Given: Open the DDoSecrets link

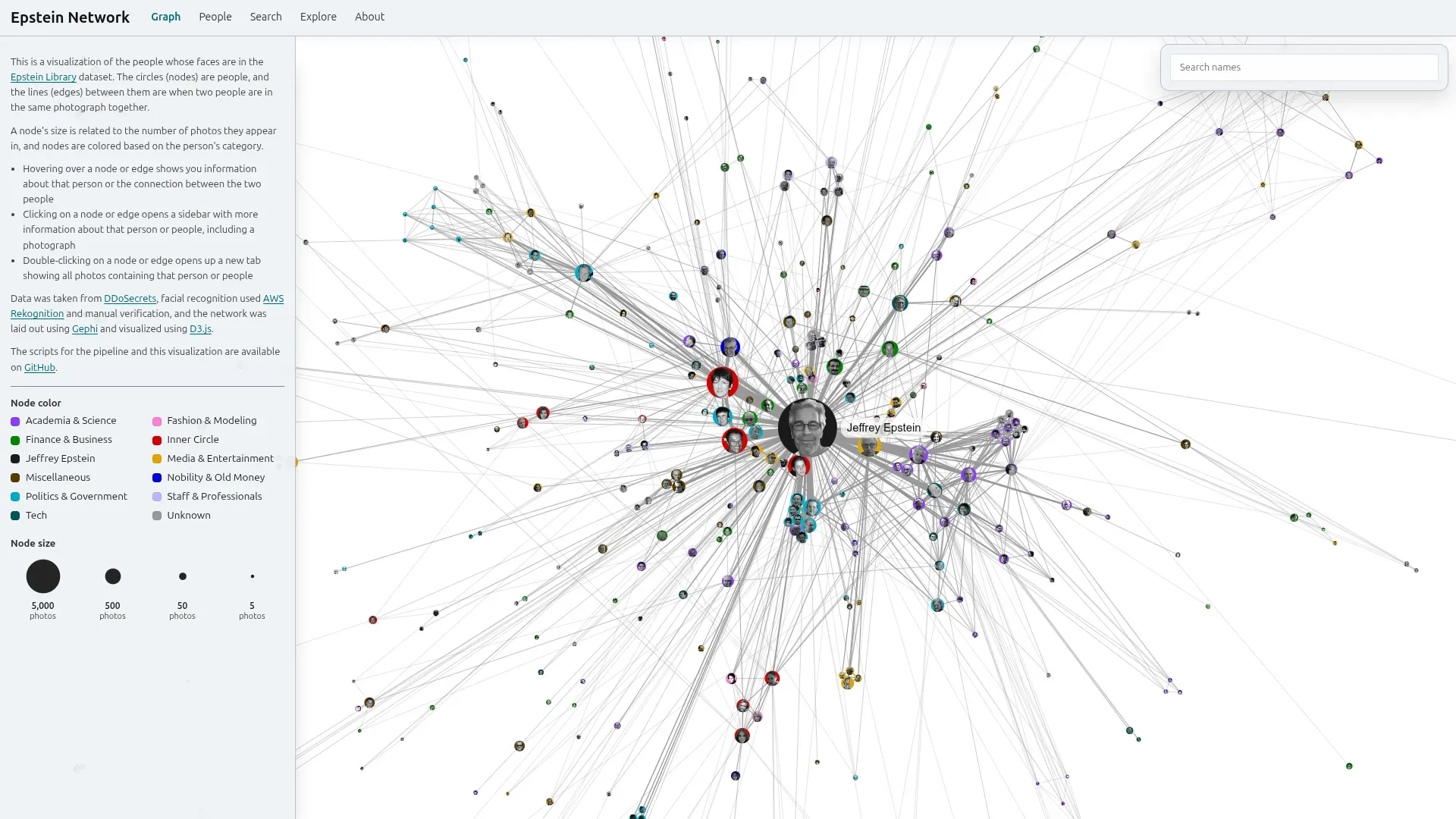Looking at the screenshot, I should tap(130, 299).
